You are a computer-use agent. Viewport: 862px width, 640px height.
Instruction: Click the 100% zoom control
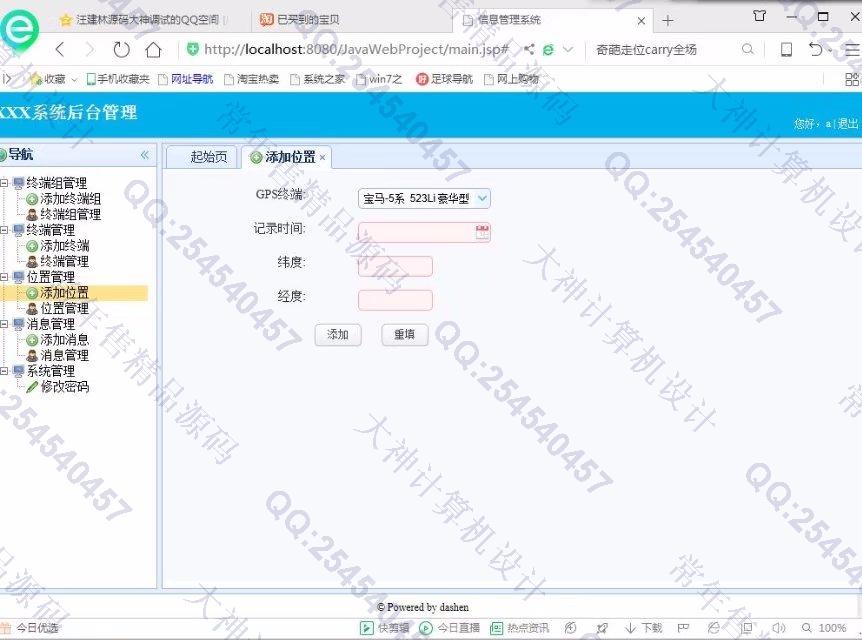point(824,627)
